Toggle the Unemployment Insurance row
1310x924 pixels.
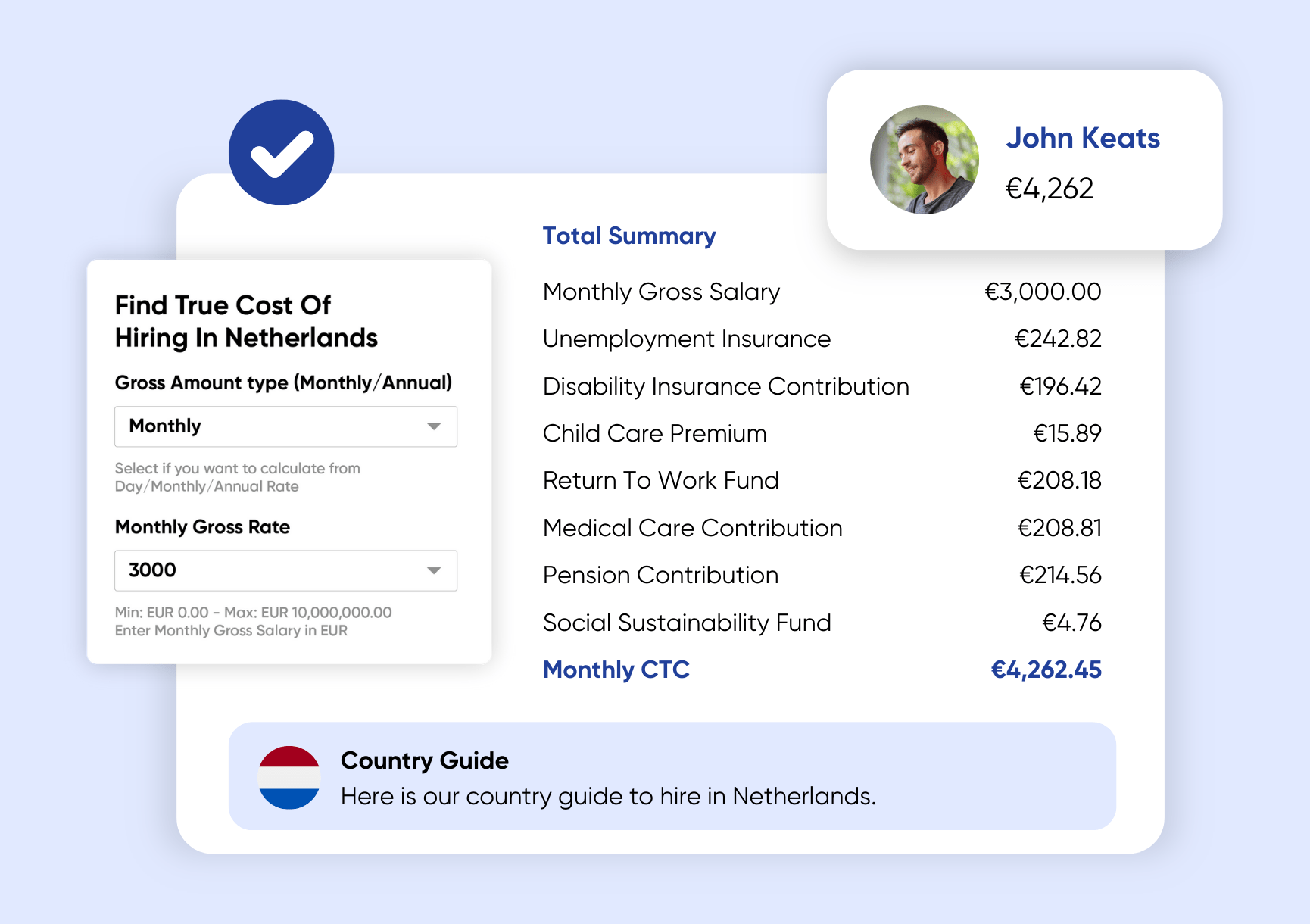[x=685, y=339]
